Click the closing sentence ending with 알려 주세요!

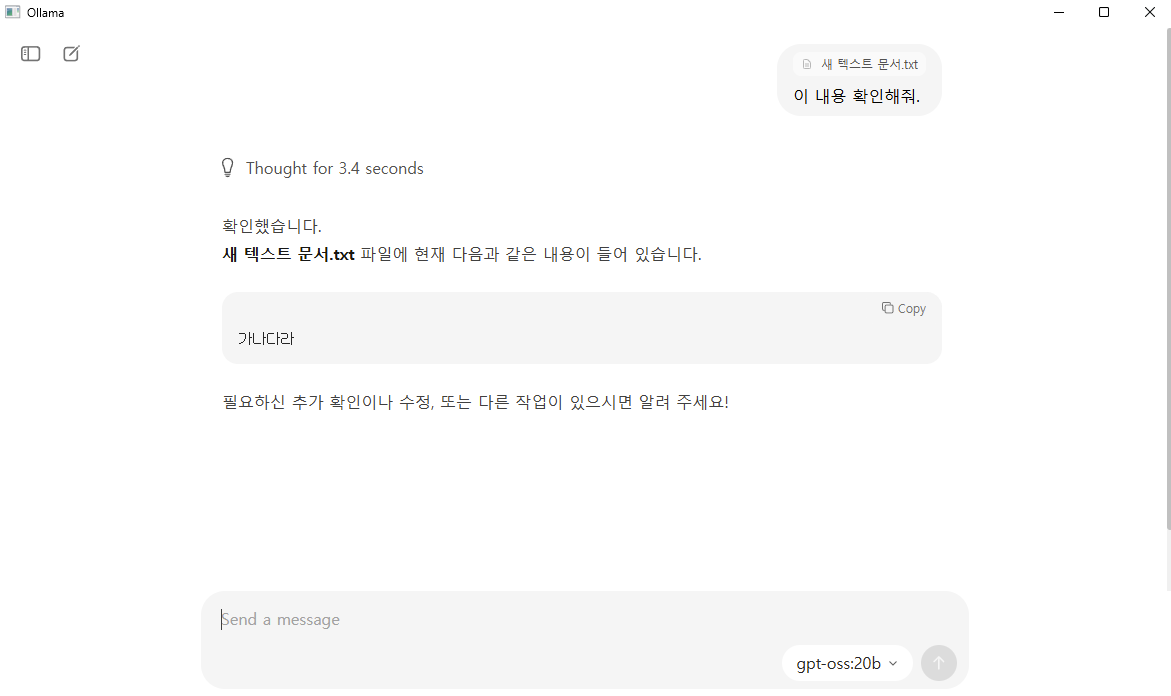(476, 403)
